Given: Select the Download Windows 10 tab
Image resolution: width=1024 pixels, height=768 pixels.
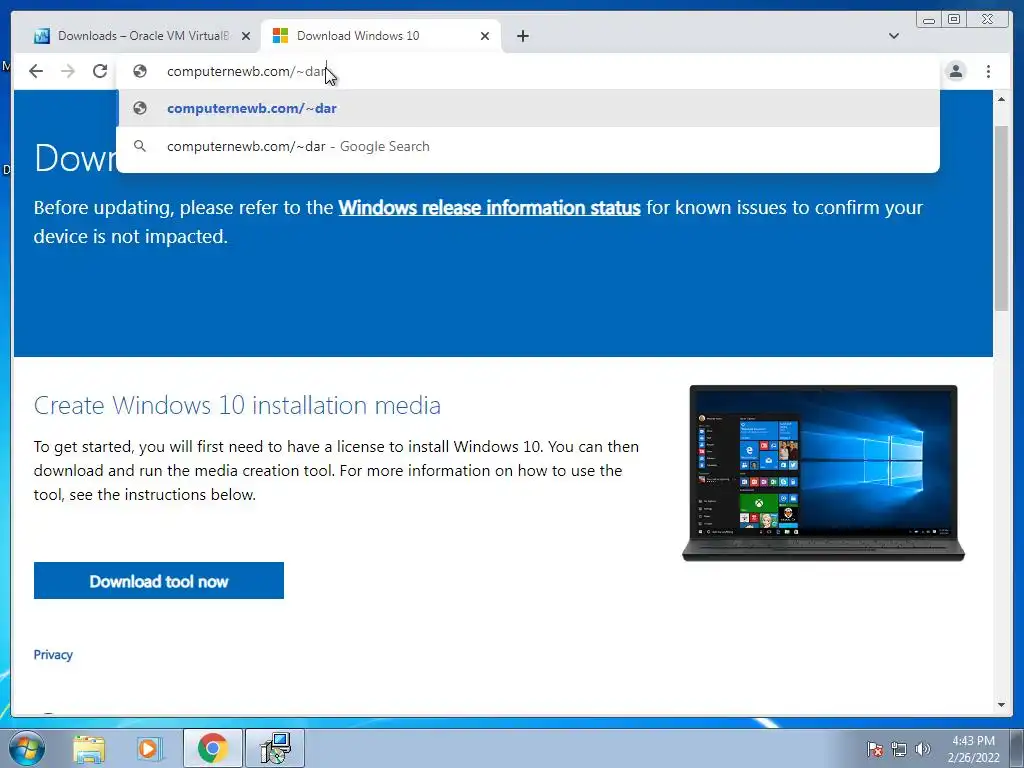Looking at the screenshot, I should click(381, 36).
